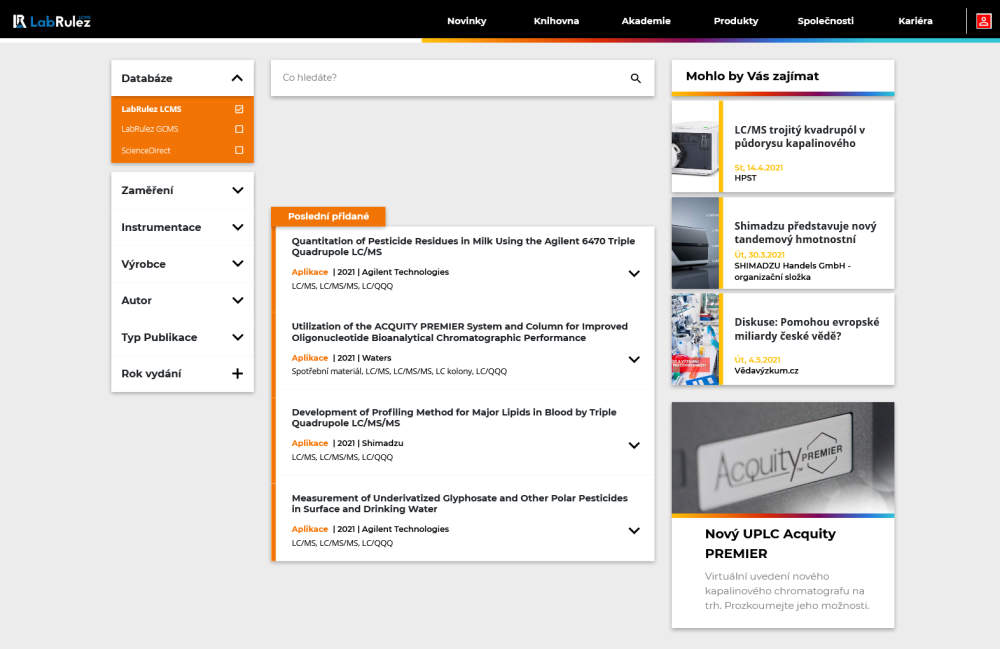Expand the Výrobce filter

click(237, 263)
